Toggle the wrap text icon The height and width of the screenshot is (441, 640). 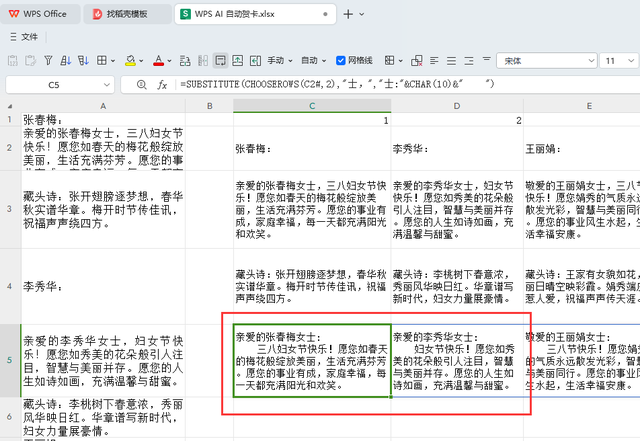coord(220,61)
